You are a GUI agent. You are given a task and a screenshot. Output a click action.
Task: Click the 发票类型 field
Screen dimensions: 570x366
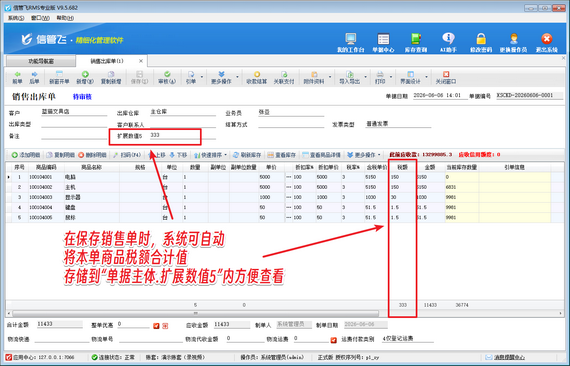398,124
